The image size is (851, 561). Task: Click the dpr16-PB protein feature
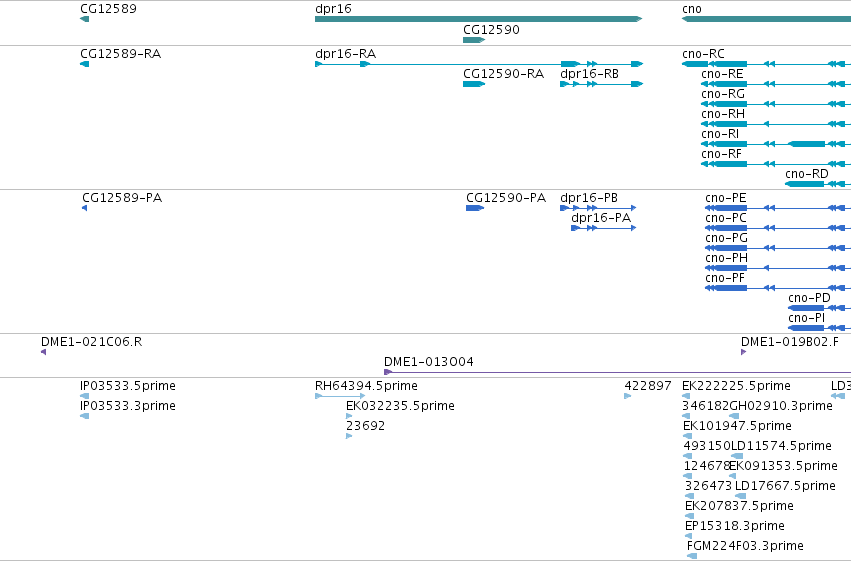point(598,208)
